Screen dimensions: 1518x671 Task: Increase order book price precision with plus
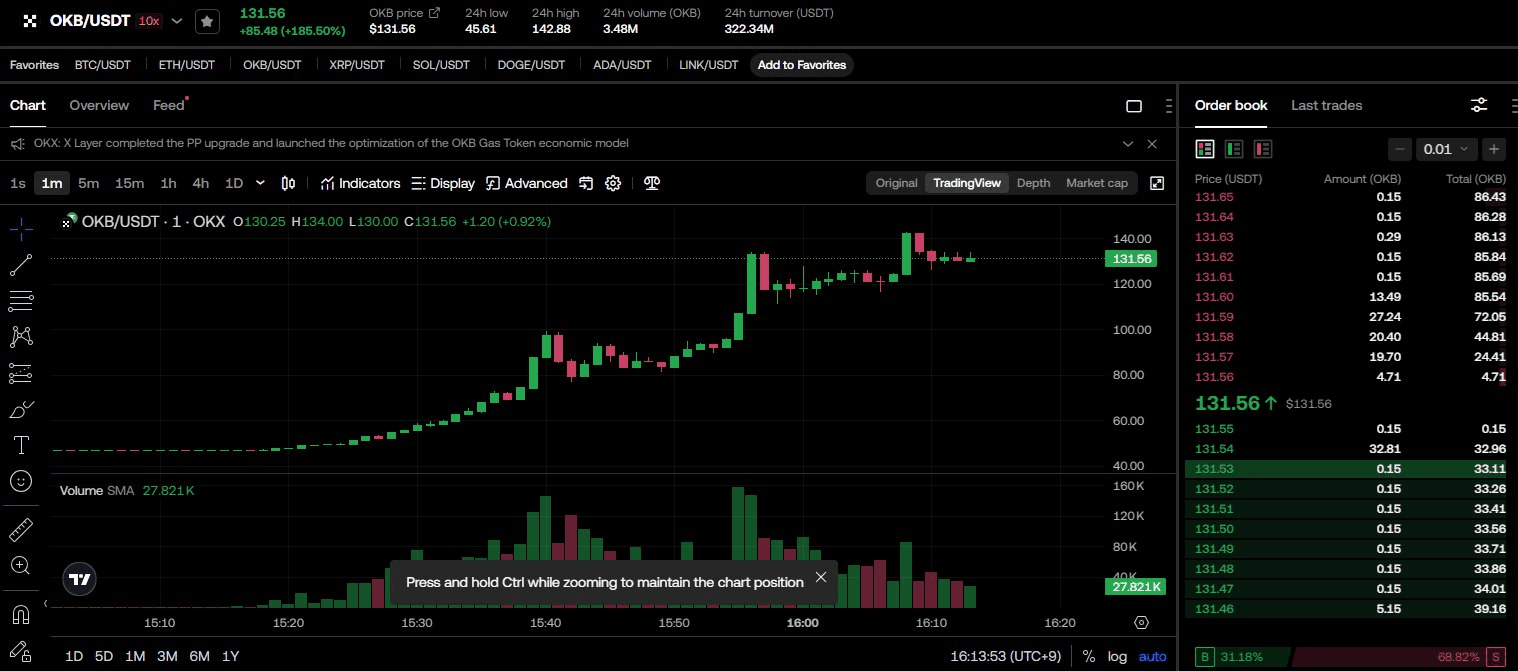click(x=1494, y=149)
